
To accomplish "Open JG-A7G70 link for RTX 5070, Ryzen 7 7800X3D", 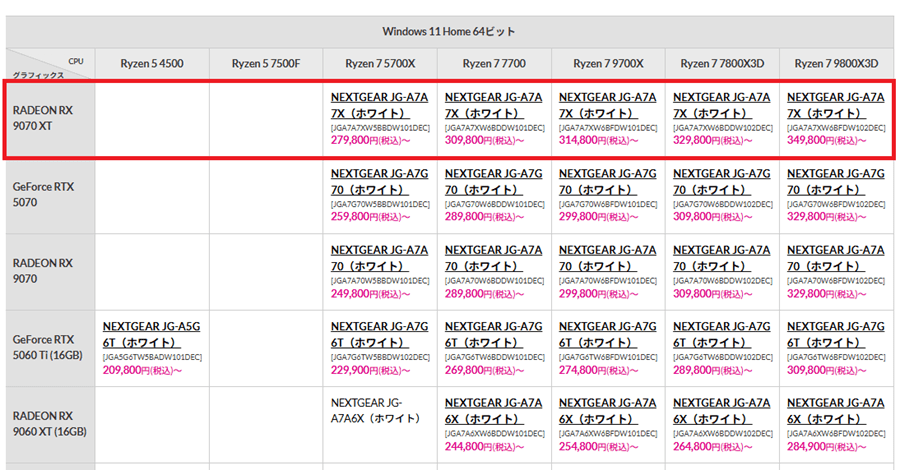I will point(721,182).
